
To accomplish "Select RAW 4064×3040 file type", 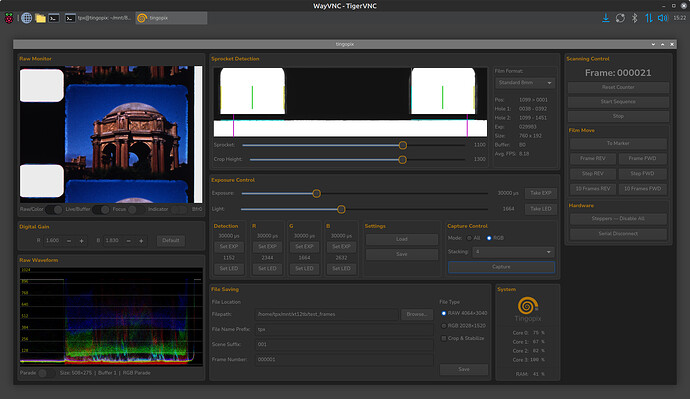I will click(x=444, y=313).
